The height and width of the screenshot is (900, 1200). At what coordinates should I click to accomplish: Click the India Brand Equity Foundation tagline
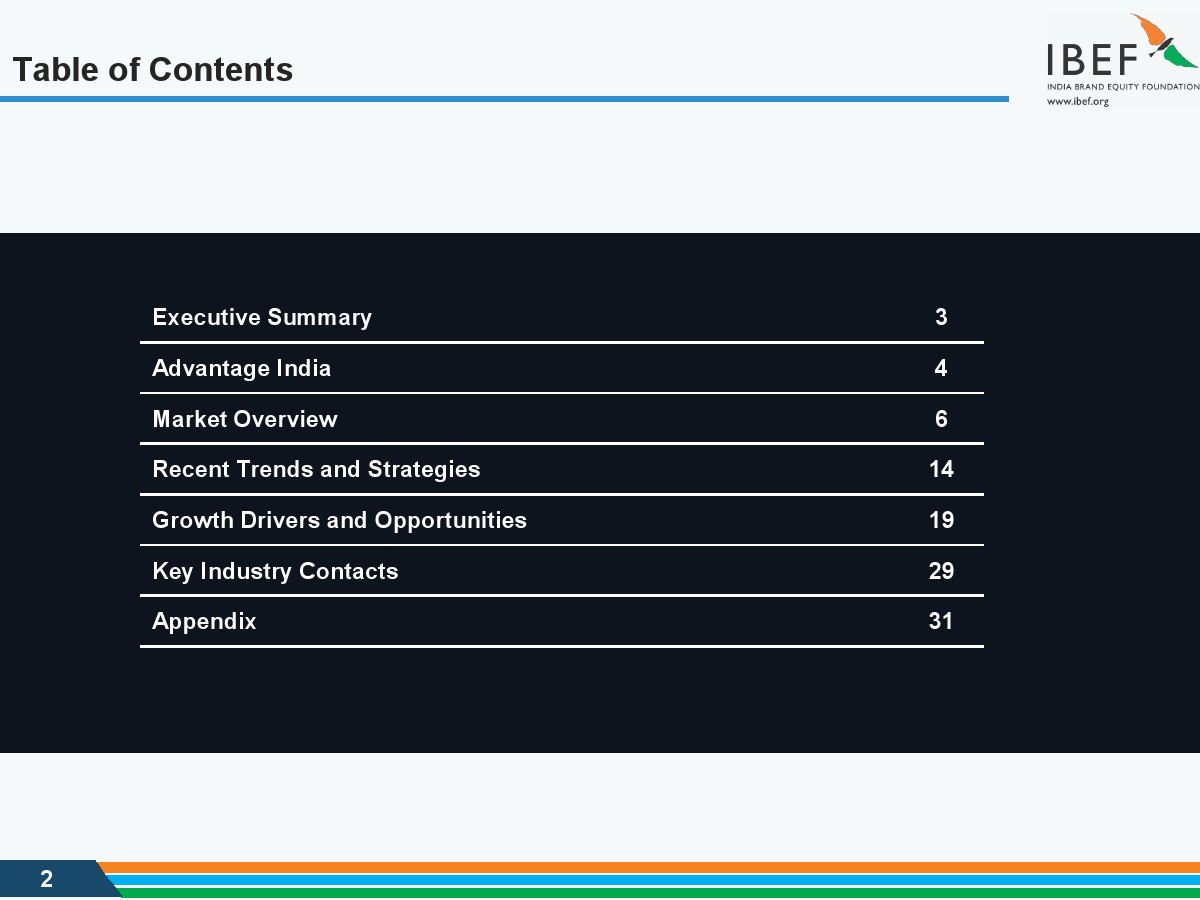coord(1122,87)
